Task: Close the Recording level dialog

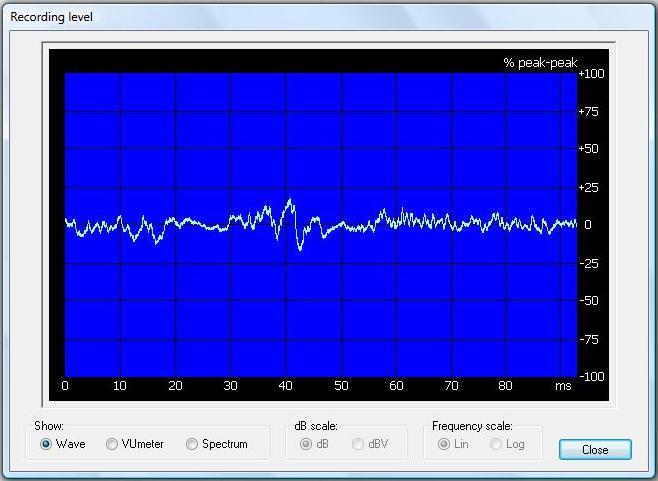Action: [595, 450]
